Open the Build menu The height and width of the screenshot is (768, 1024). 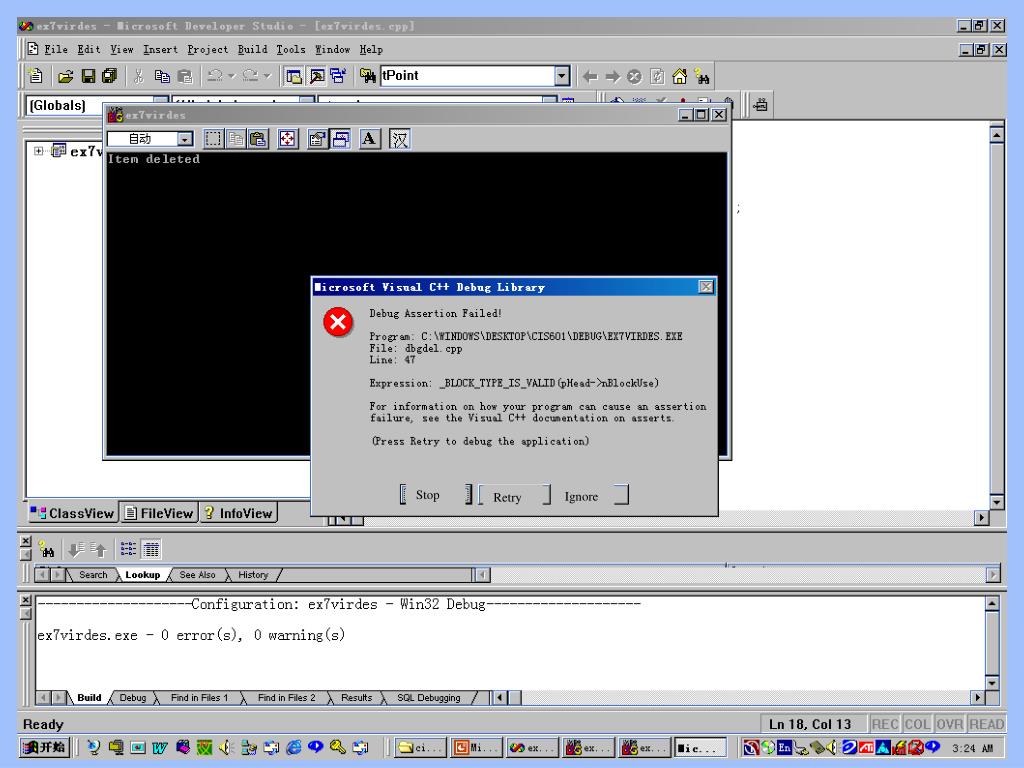(x=252, y=50)
